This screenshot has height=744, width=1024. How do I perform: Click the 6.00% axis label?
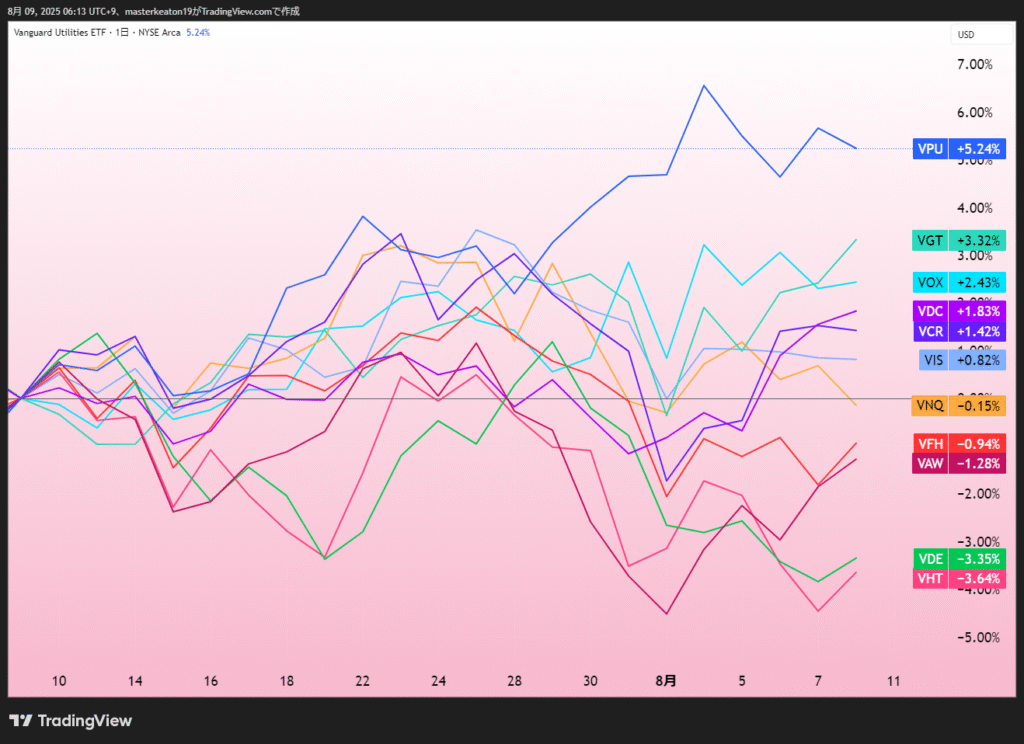coord(974,112)
